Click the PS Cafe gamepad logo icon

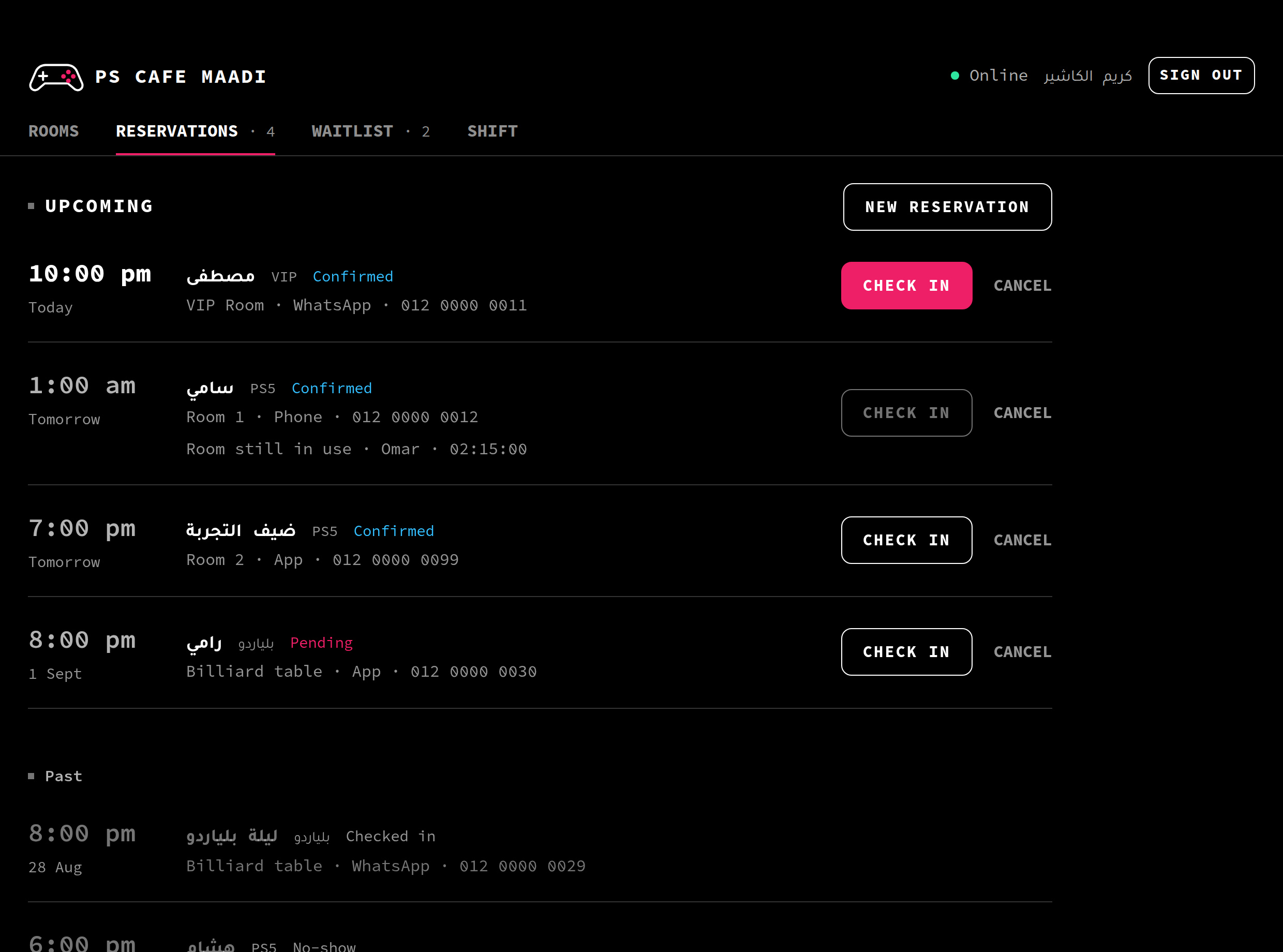tap(56, 77)
